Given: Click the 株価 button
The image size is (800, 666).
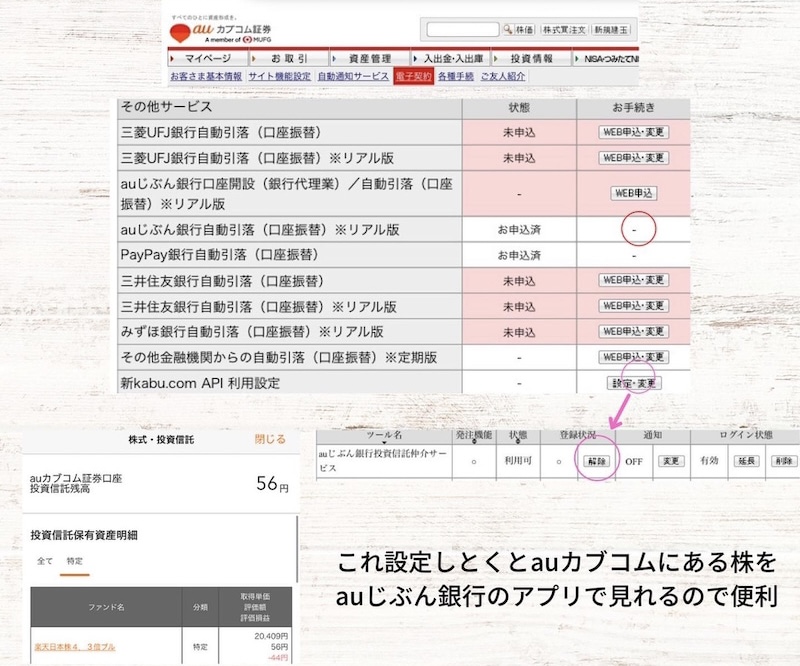Looking at the screenshot, I should click(x=524, y=30).
